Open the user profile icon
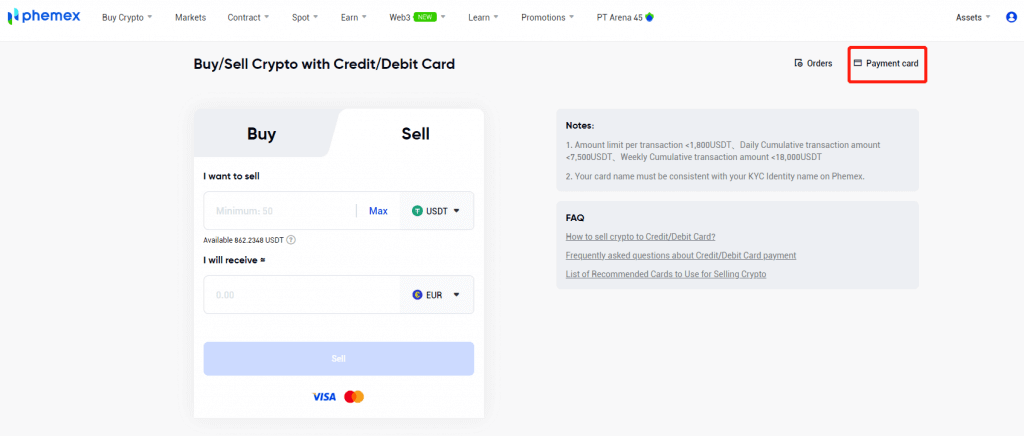This screenshot has width=1024, height=436. tap(1011, 17)
